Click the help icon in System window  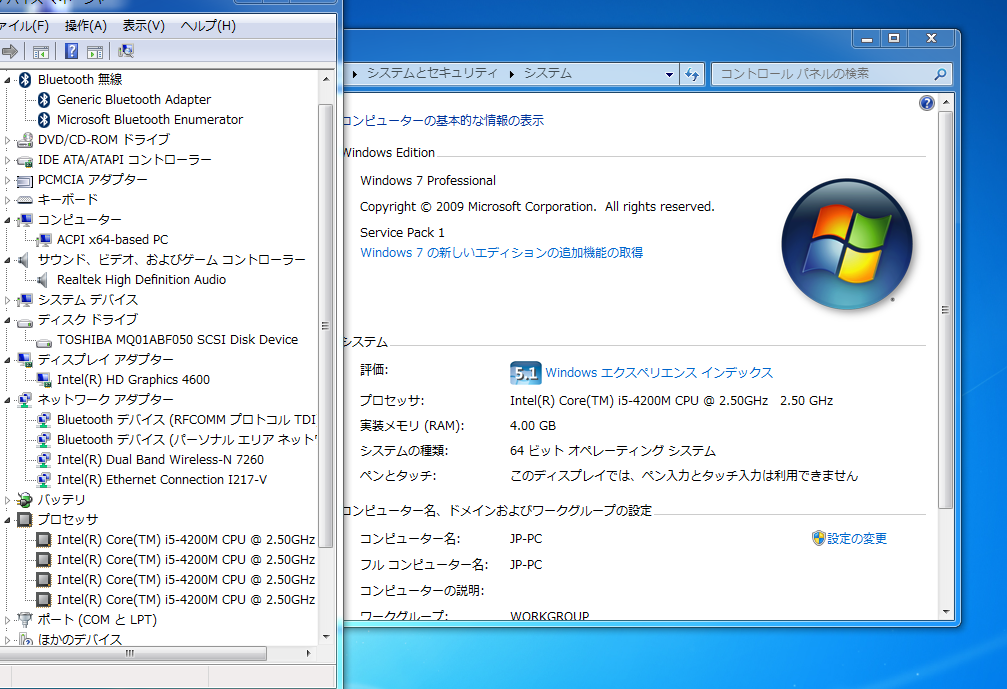click(x=927, y=103)
